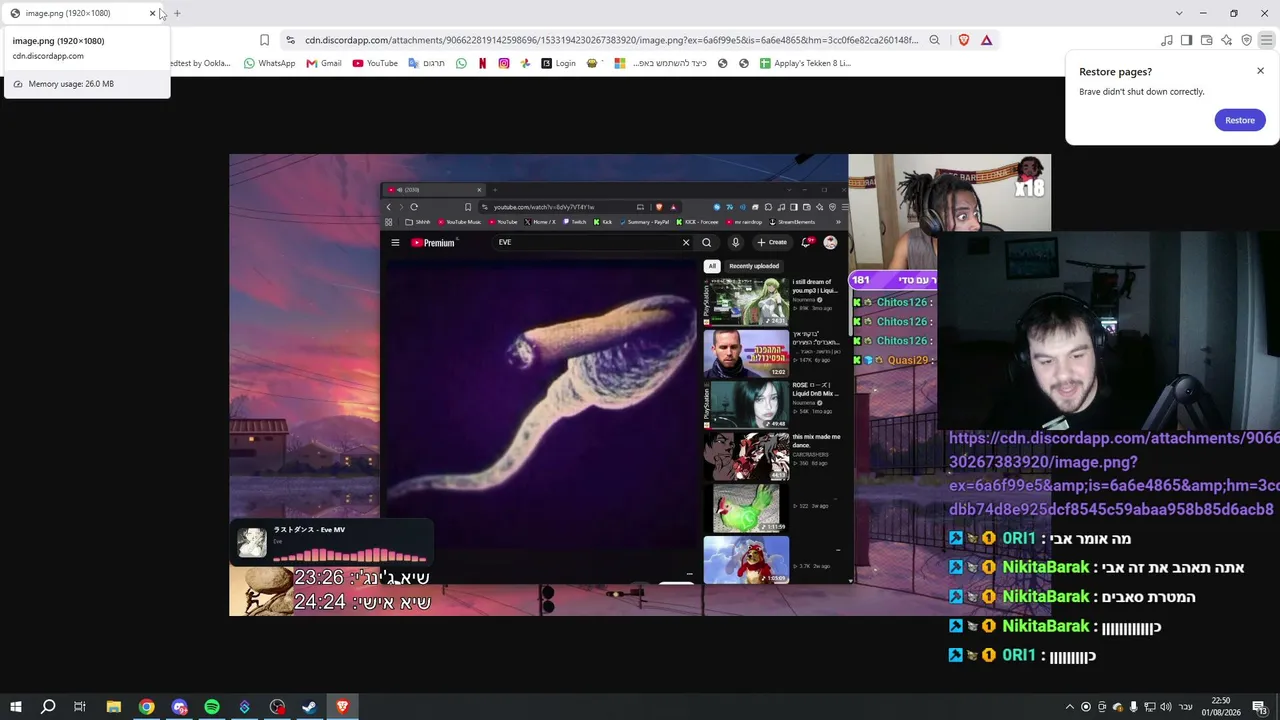Click Restore in the Restore pages popup

pyautogui.click(x=1240, y=120)
